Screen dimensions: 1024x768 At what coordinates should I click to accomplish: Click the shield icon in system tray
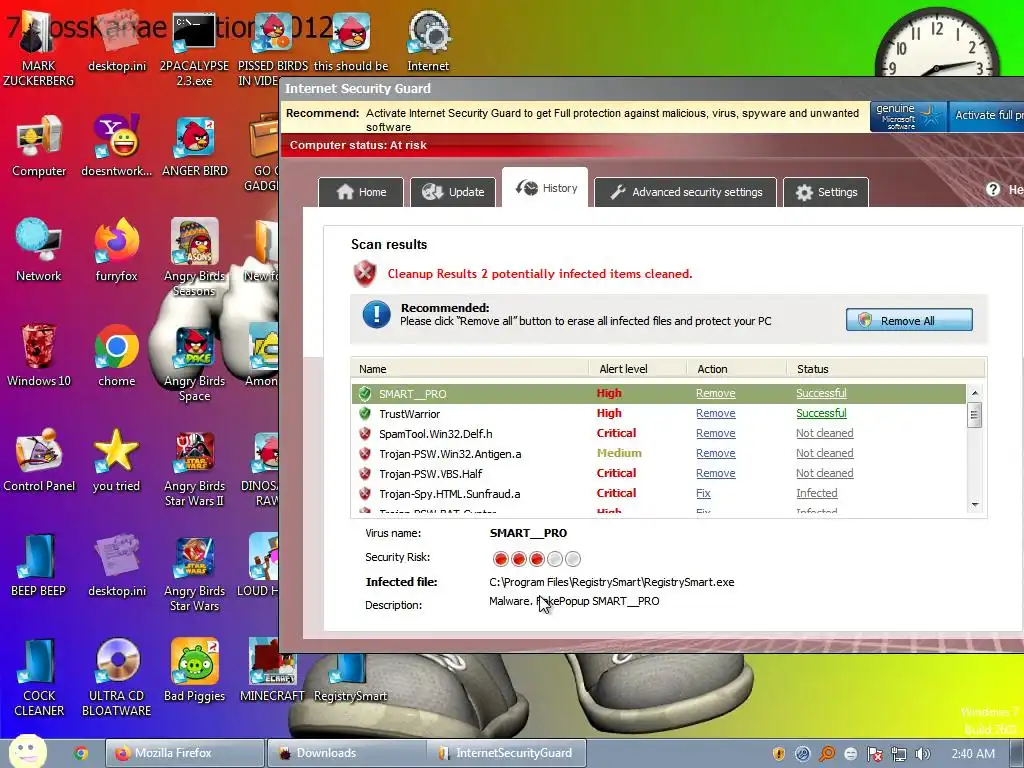point(778,754)
